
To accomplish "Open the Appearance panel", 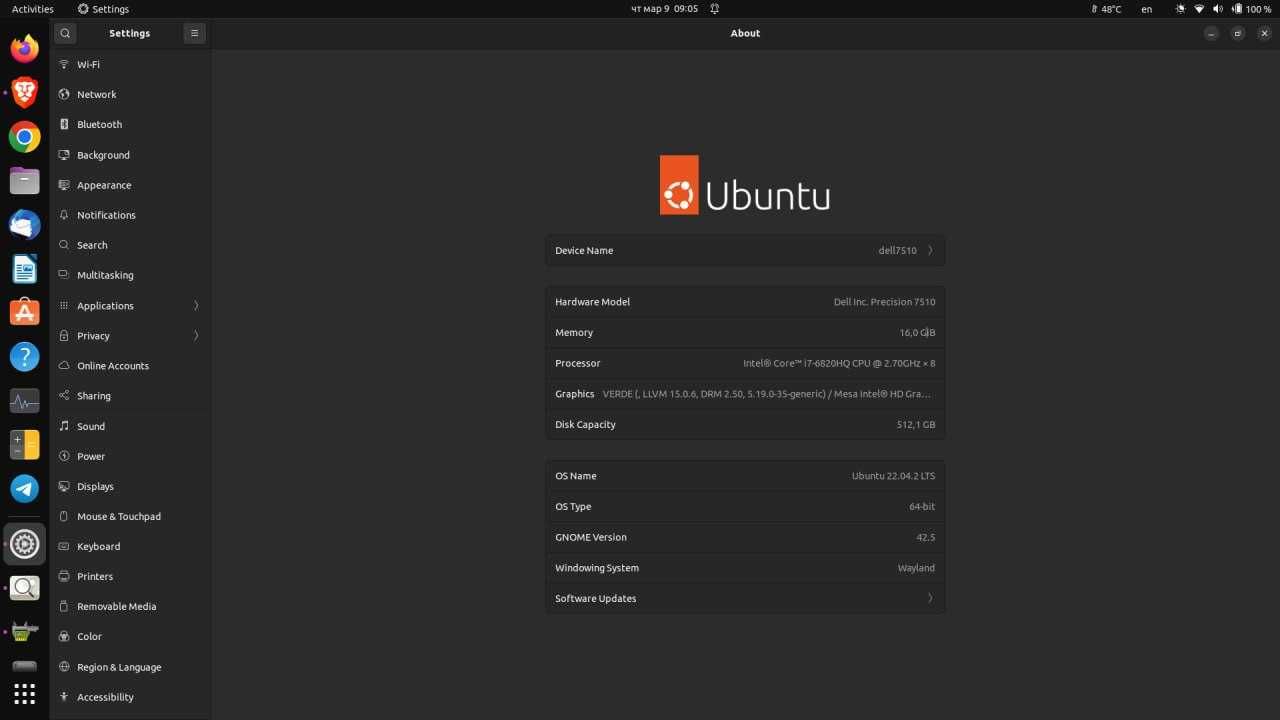I will pyautogui.click(x=130, y=185).
